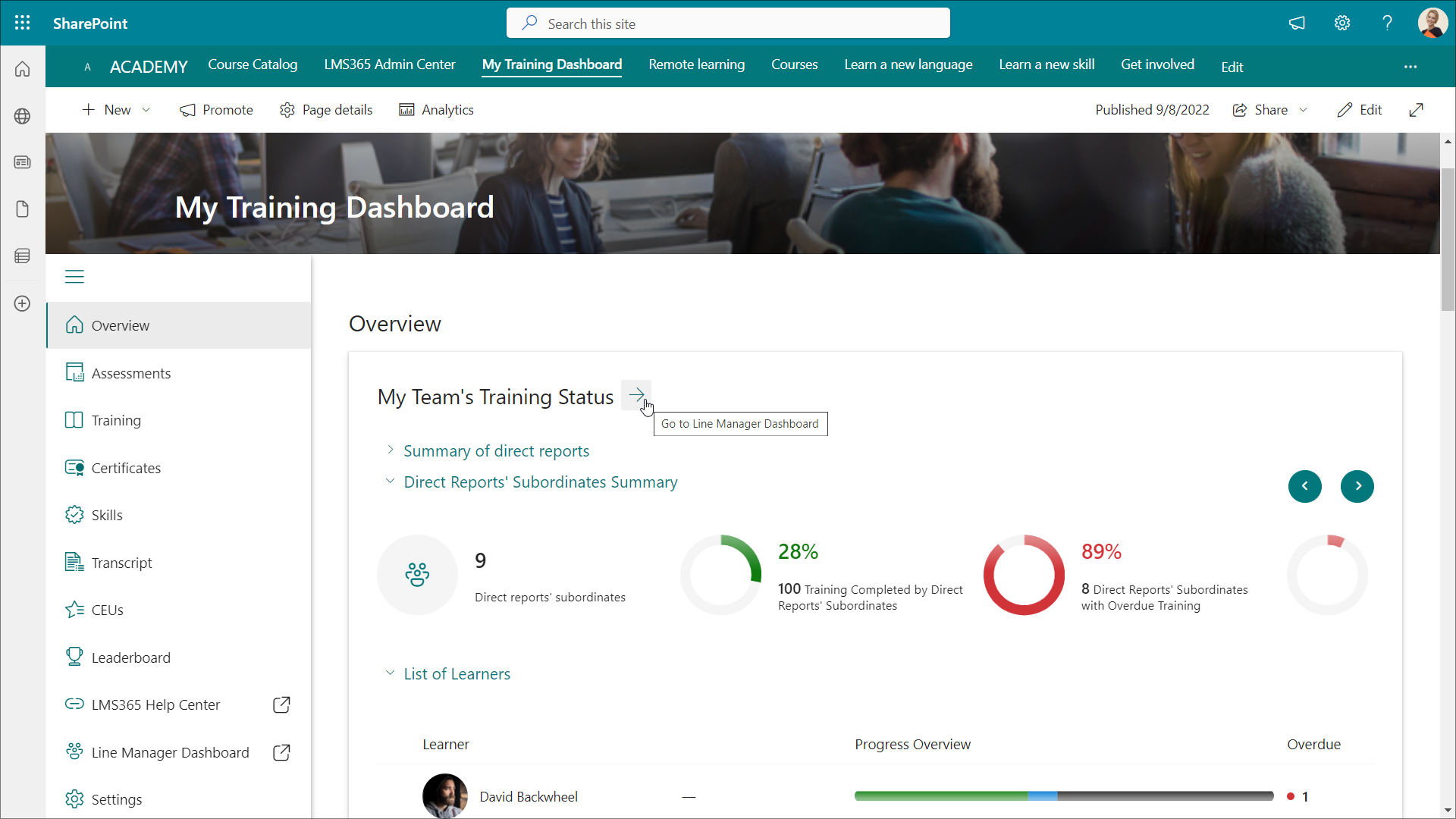
Task: Show previous summary cards with left arrow
Action: pyautogui.click(x=1304, y=486)
